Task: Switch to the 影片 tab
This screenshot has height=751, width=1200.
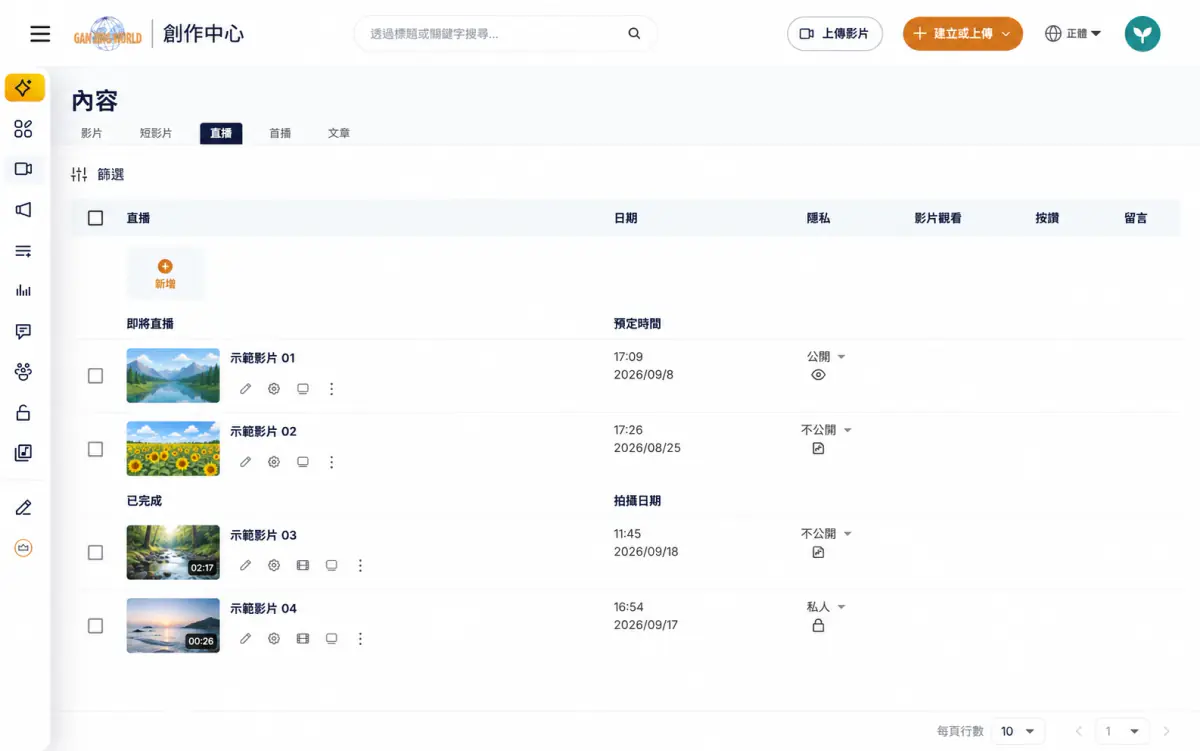Action: pos(91,133)
